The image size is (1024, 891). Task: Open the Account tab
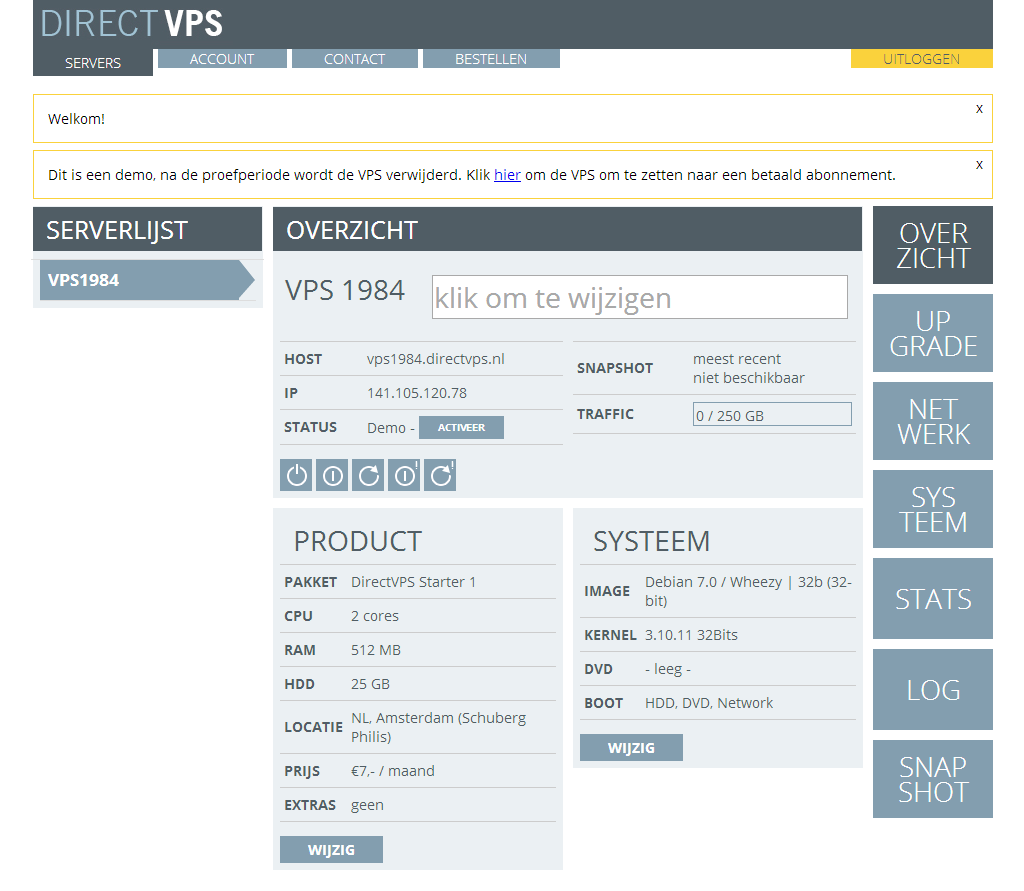222,59
